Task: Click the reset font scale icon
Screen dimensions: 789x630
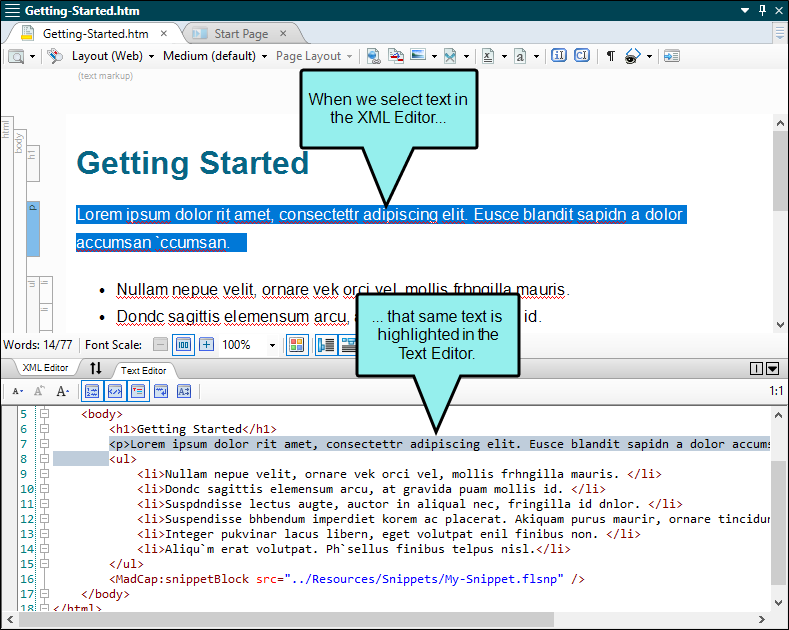Action: pyautogui.click(x=183, y=345)
